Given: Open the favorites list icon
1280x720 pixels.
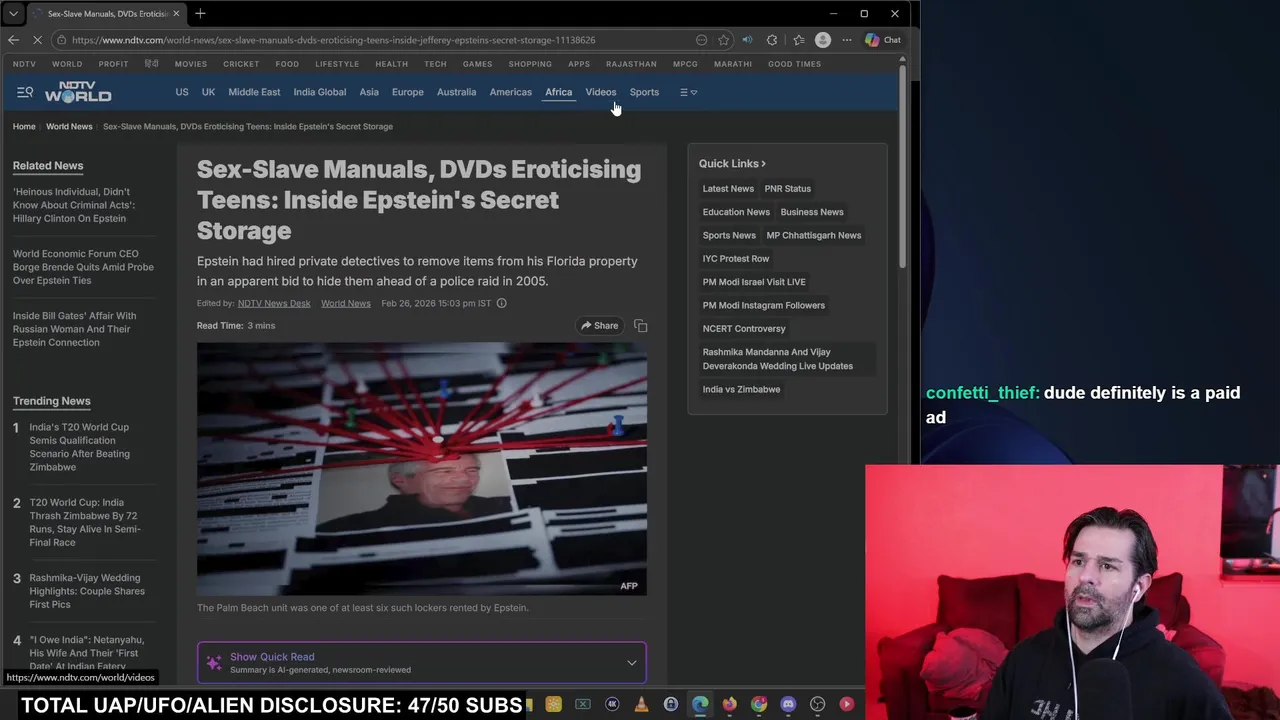Looking at the screenshot, I should tap(798, 40).
